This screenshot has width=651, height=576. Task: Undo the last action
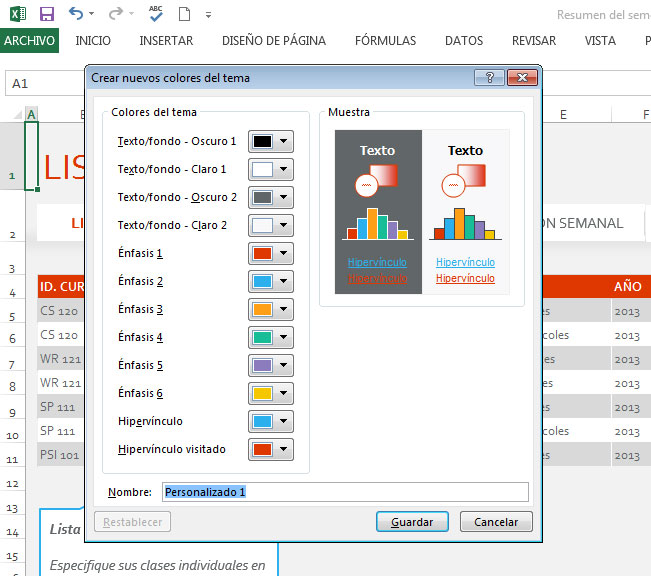coord(76,14)
